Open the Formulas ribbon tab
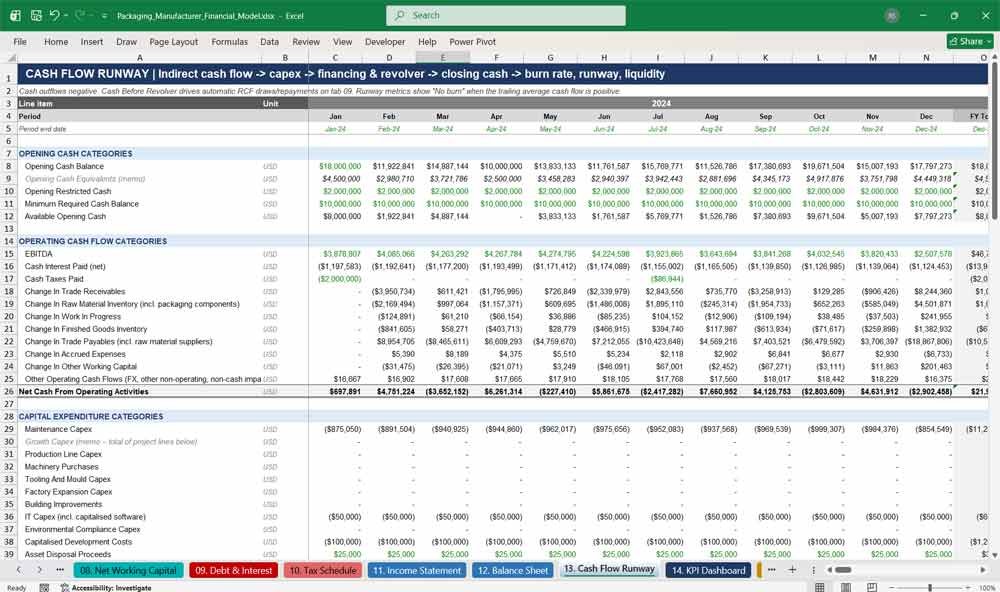 tap(230, 41)
